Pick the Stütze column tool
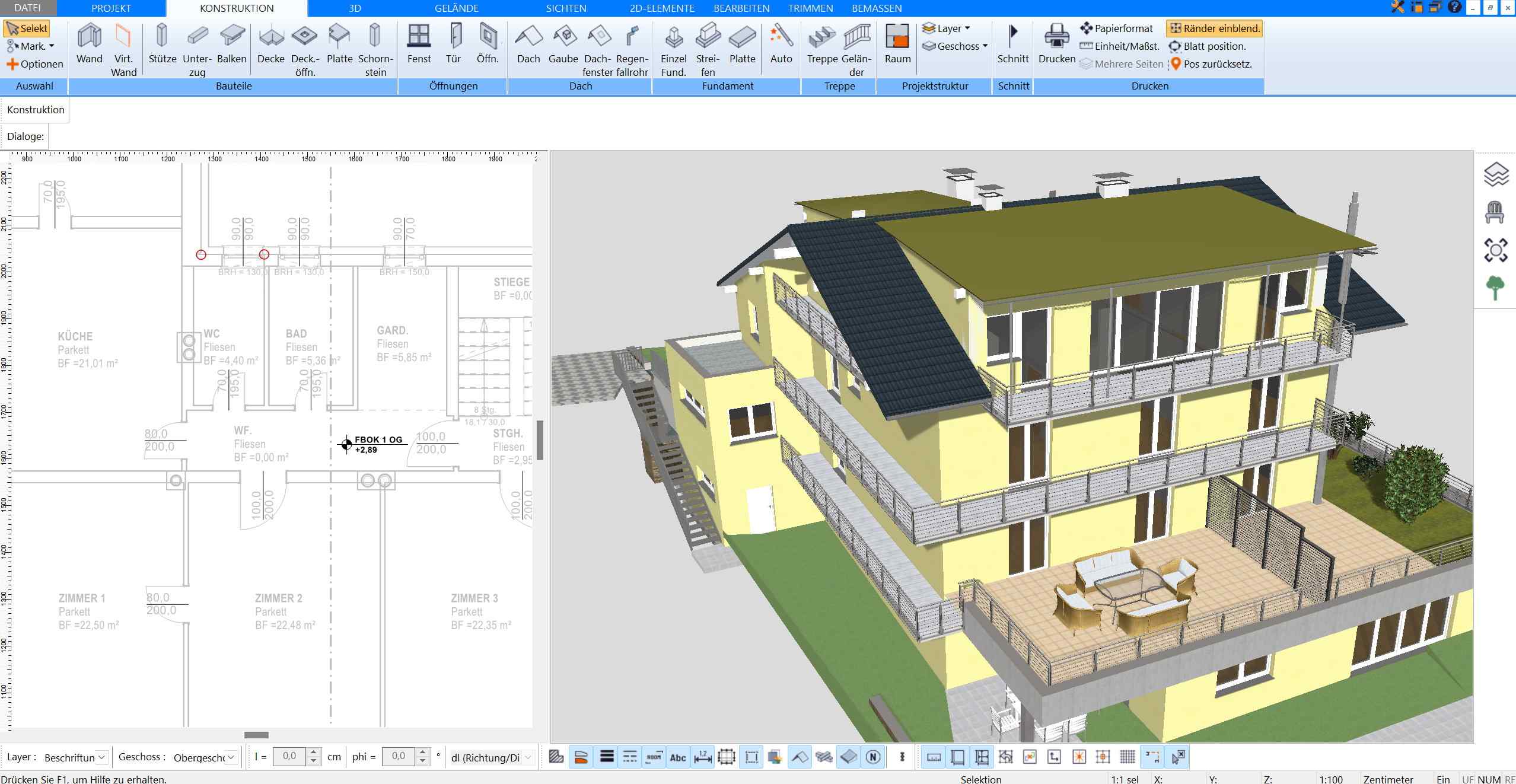This screenshot has width=1516, height=784. [x=162, y=44]
